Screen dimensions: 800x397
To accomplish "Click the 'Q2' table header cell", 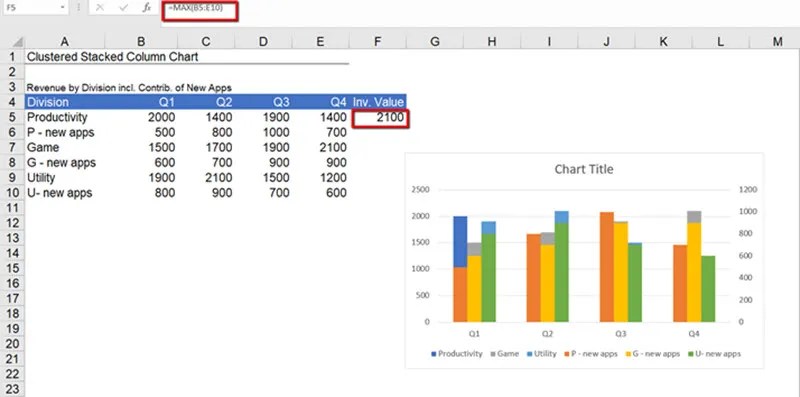I will tap(206, 102).
